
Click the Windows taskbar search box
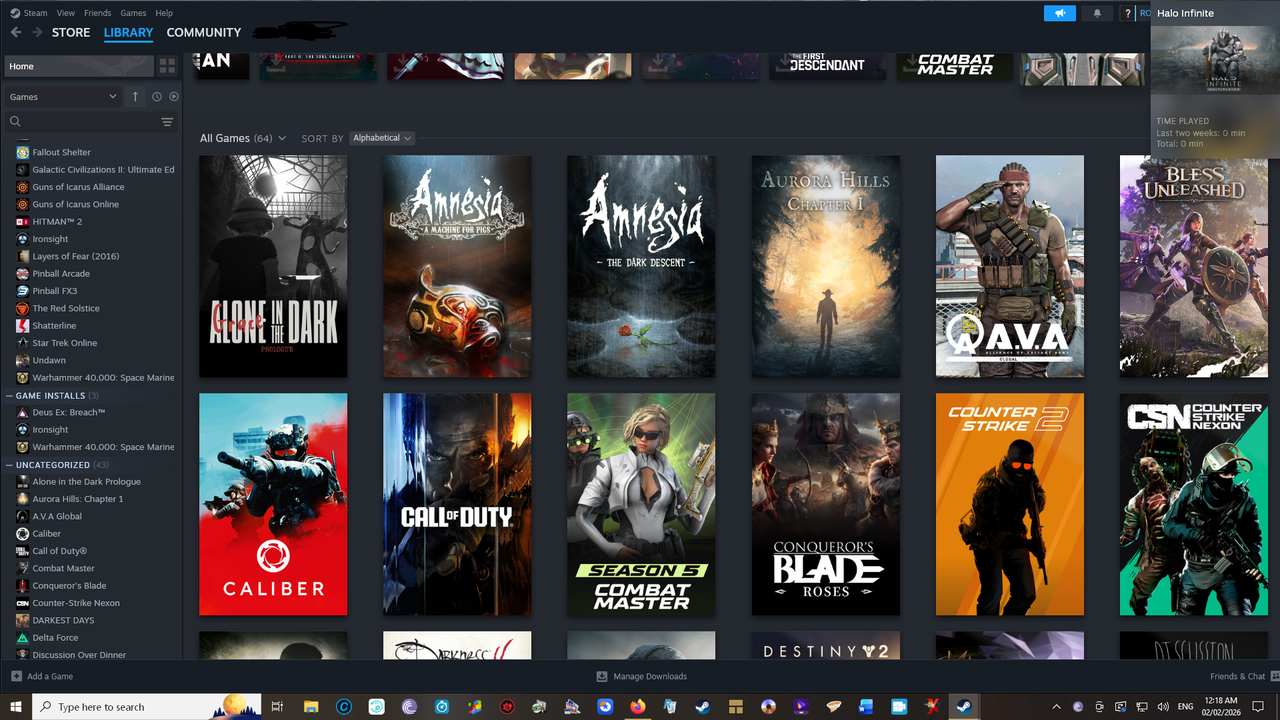tap(147, 706)
